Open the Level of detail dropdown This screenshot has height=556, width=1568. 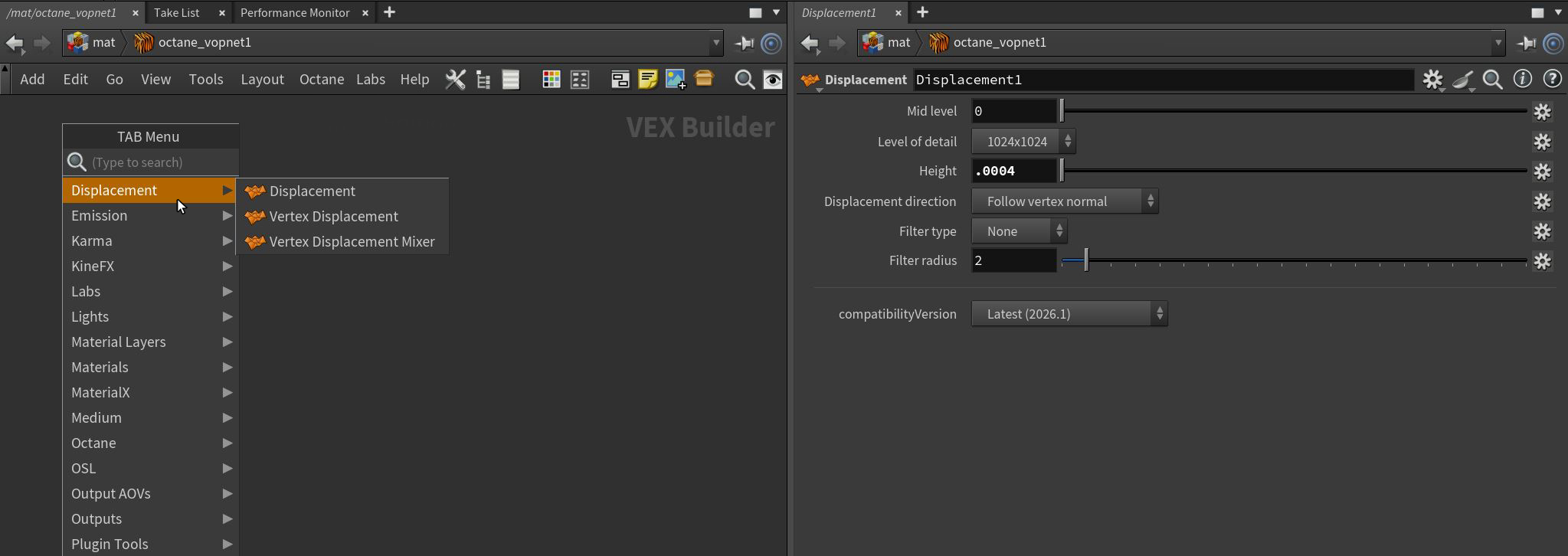pos(1023,142)
